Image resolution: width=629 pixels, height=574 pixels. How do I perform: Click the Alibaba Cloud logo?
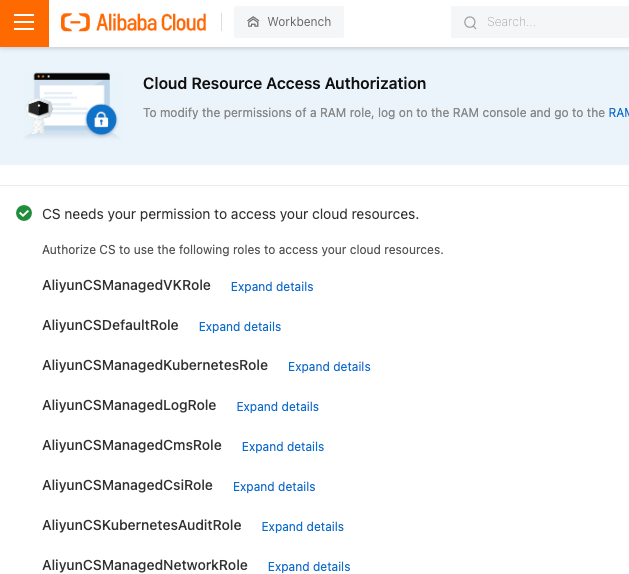tap(134, 22)
